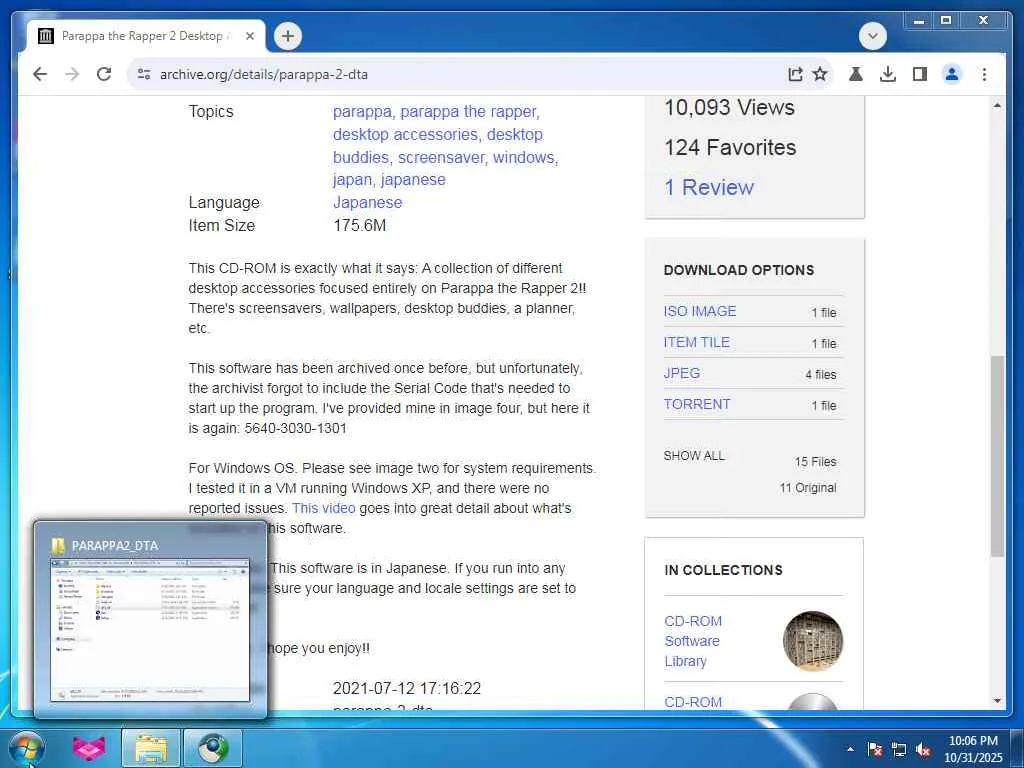Image resolution: width=1024 pixels, height=768 pixels.
Task: Click the scrollbar up arrow
Action: click(x=997, y=105)
